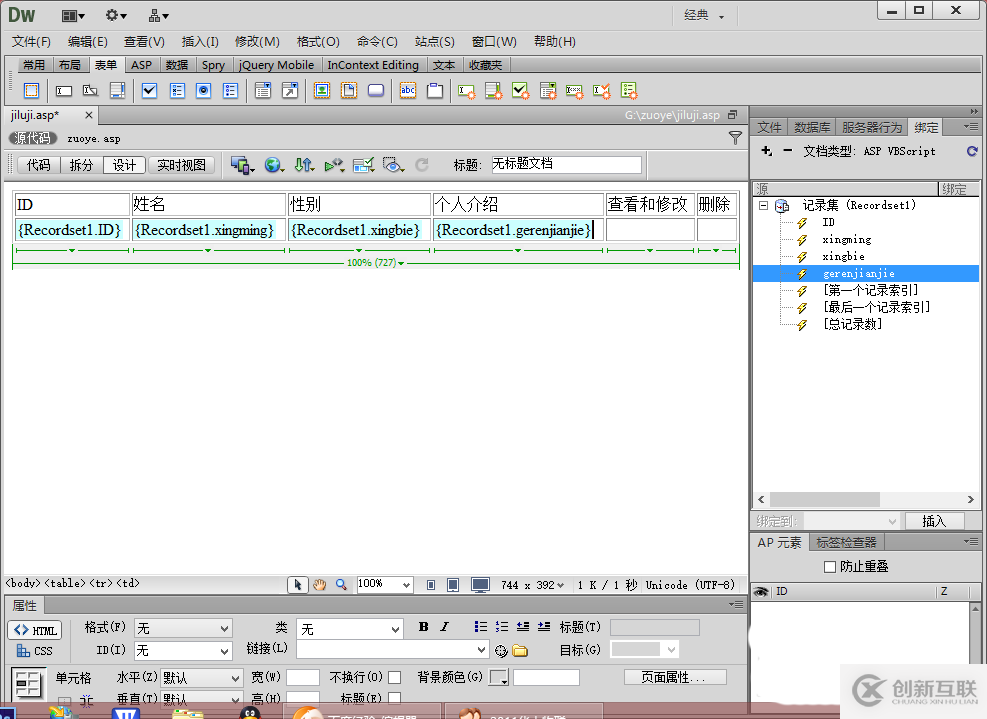Toggle italic formatting in properties
Image resolution: width=987 pixels, height=719 pixels.
click(x=444, y=627)
